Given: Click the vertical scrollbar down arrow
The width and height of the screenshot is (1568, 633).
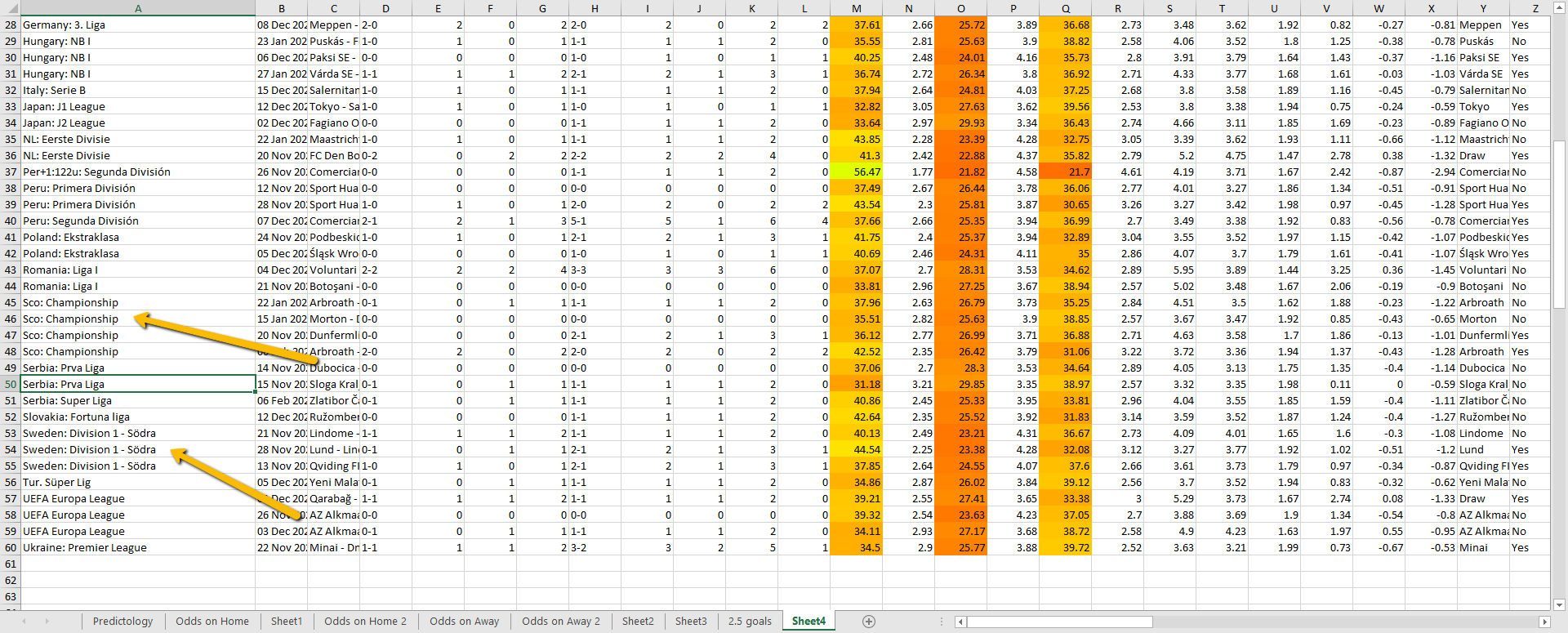Looking at the screenshot, I should [1559, 605].
